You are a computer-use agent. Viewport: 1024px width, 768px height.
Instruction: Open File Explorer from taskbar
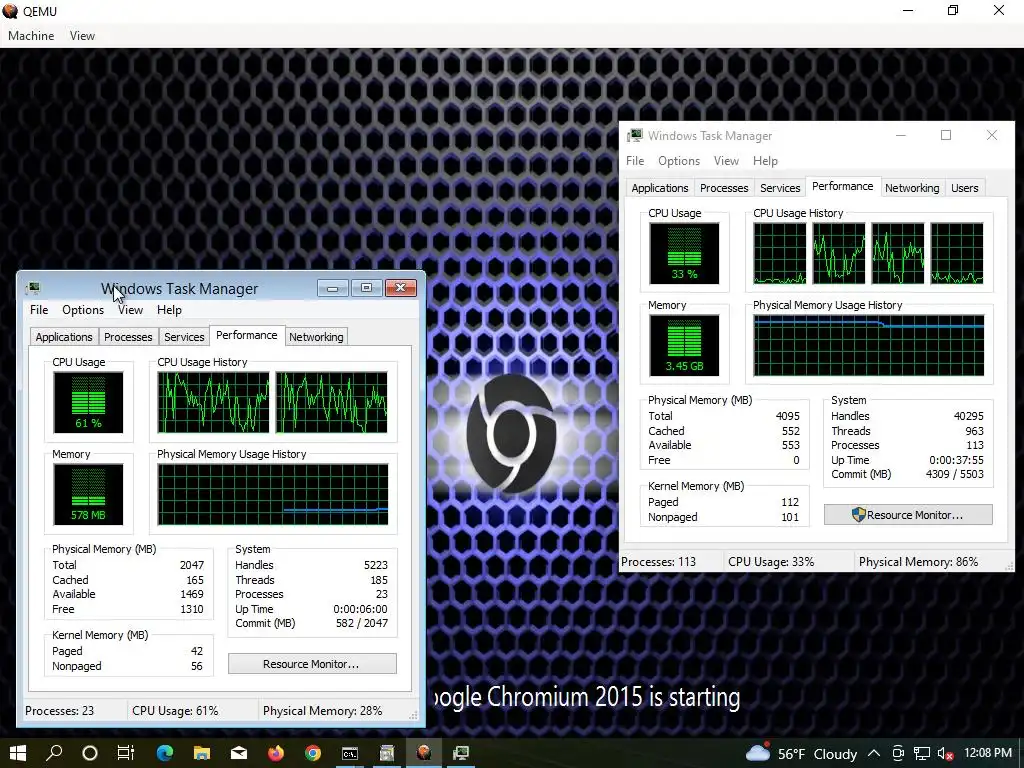coord(202,753)
